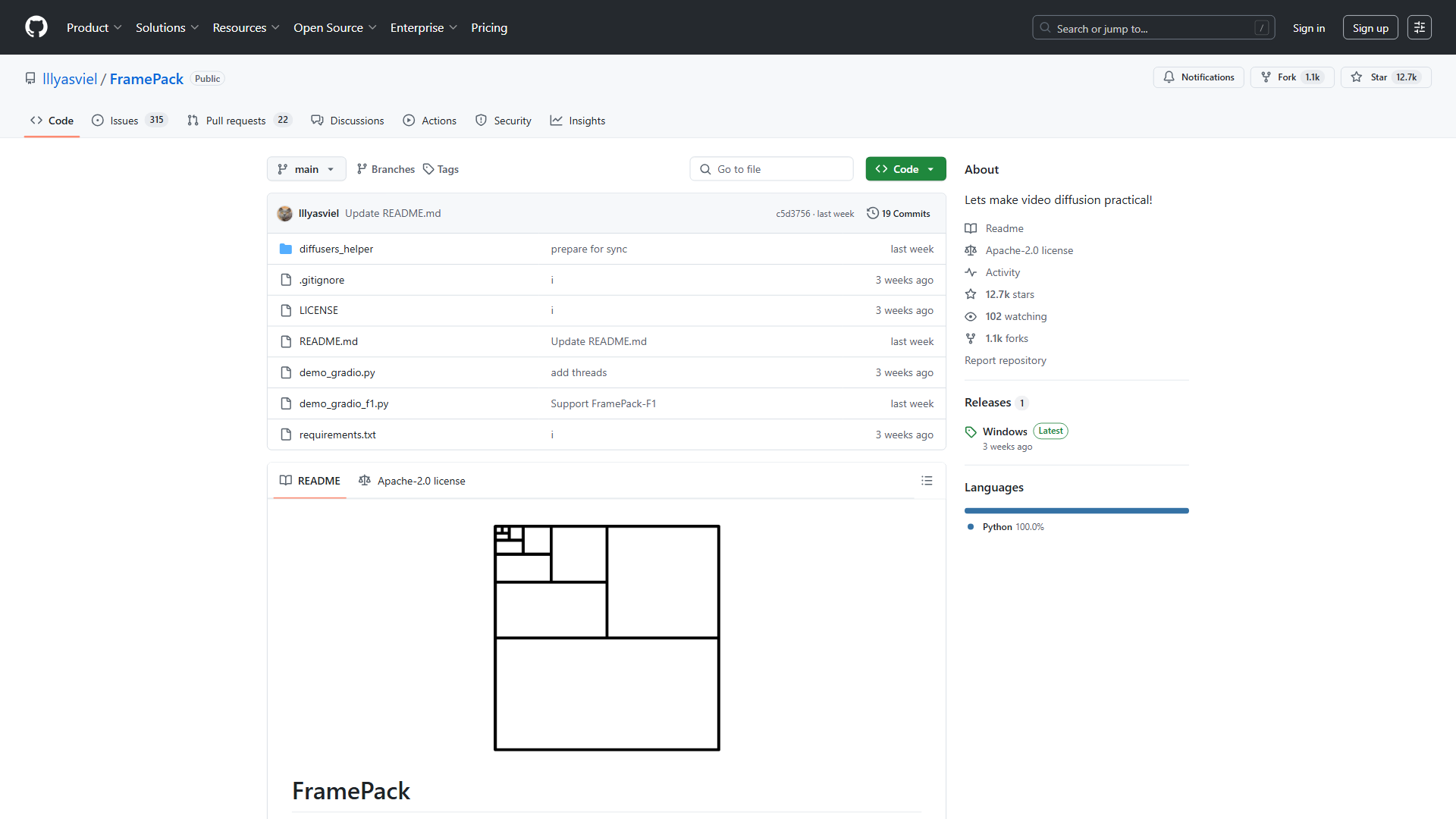Screen dimensions: 1456x819
Task: Expand the Enterprise menu
Action: pos(424,27)
